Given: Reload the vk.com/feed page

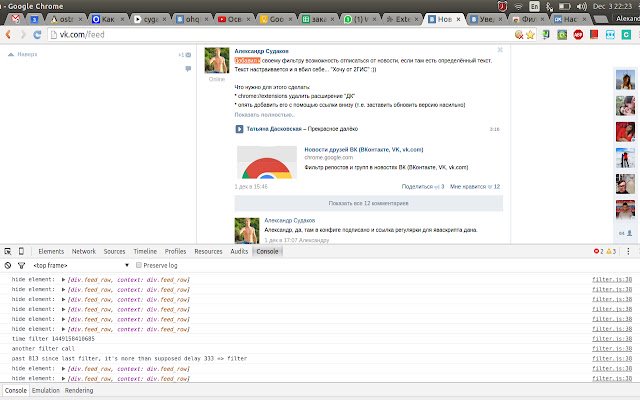Looking at the screenshot, I should (37, 35).
